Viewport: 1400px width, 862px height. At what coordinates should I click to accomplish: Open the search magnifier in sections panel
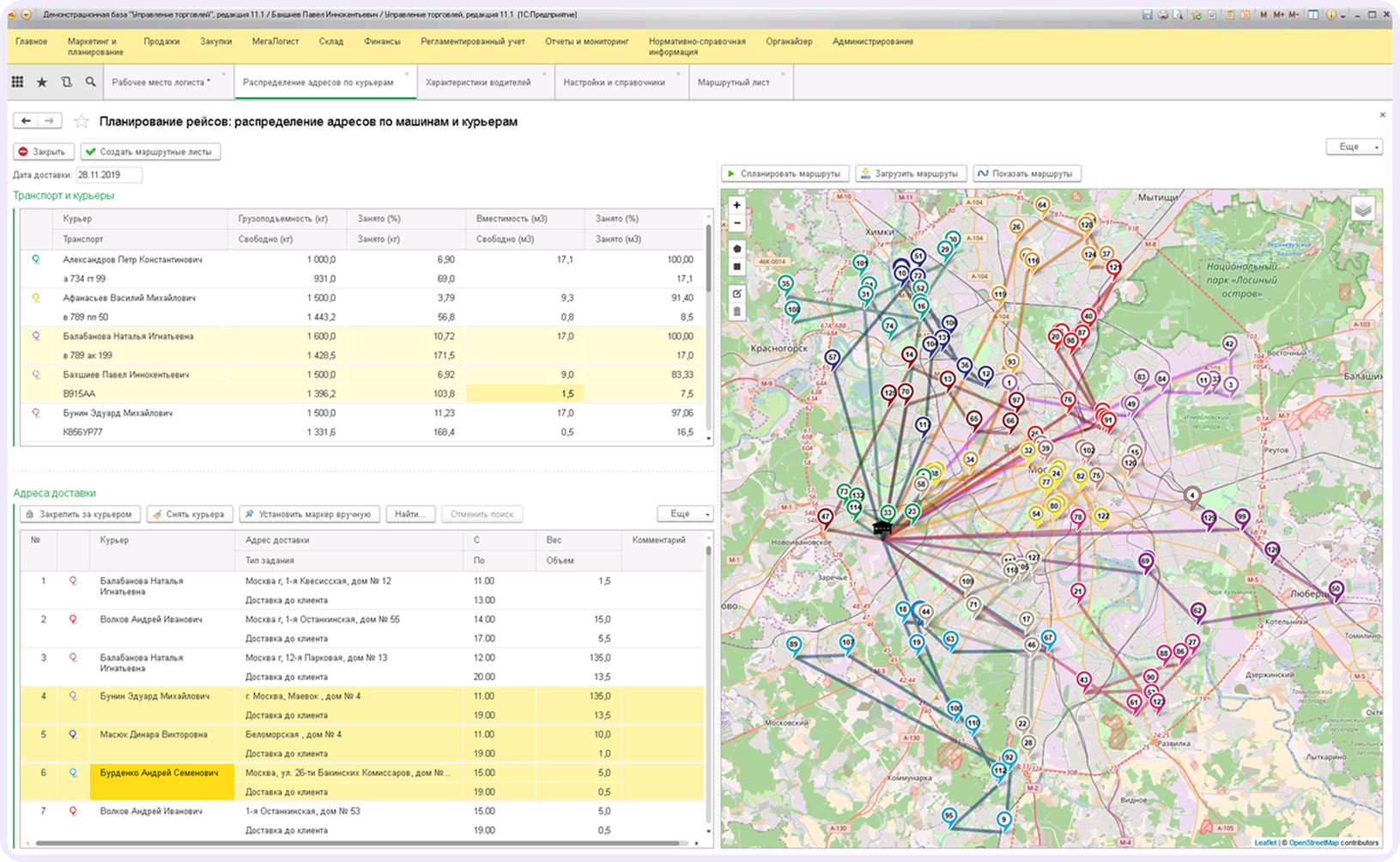(90, 82)
